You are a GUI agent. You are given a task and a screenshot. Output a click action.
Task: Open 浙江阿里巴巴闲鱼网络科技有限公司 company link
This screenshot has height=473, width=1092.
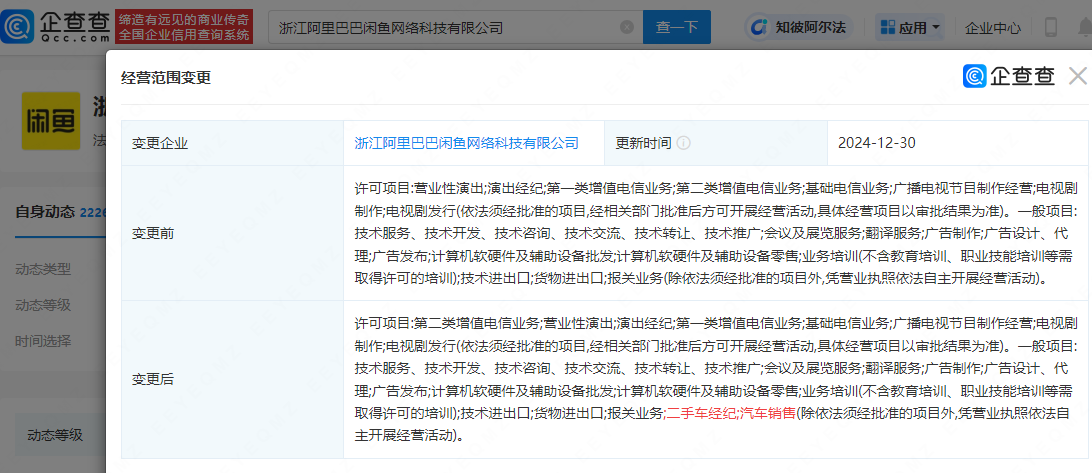pyautogui.click(x=467, y=143)
